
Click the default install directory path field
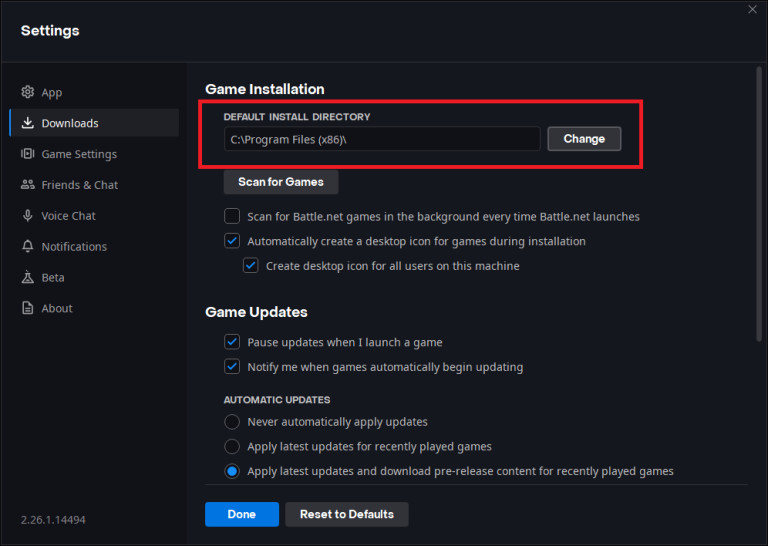(382, 139)
